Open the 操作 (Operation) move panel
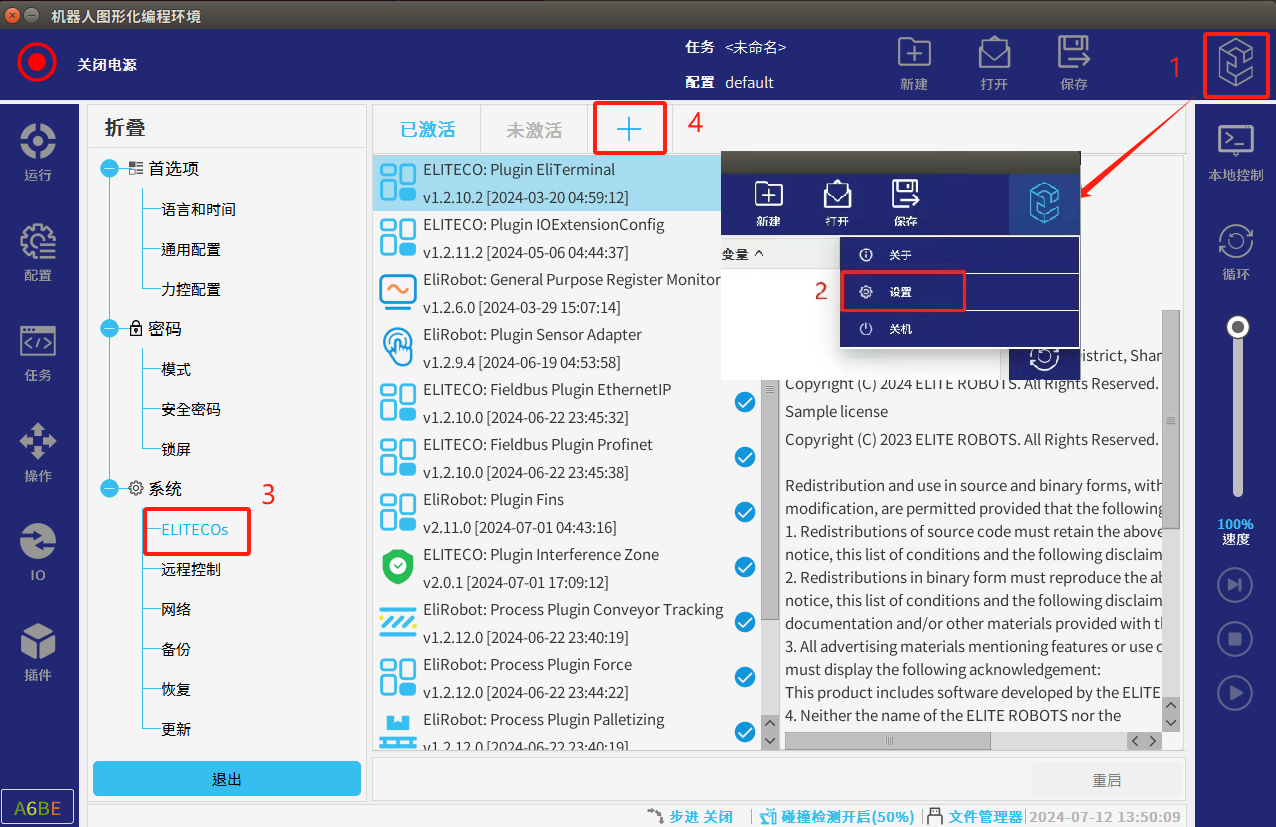Image resolution: width=1276 pixels, height=827 pixels. (x=38, y=451)
